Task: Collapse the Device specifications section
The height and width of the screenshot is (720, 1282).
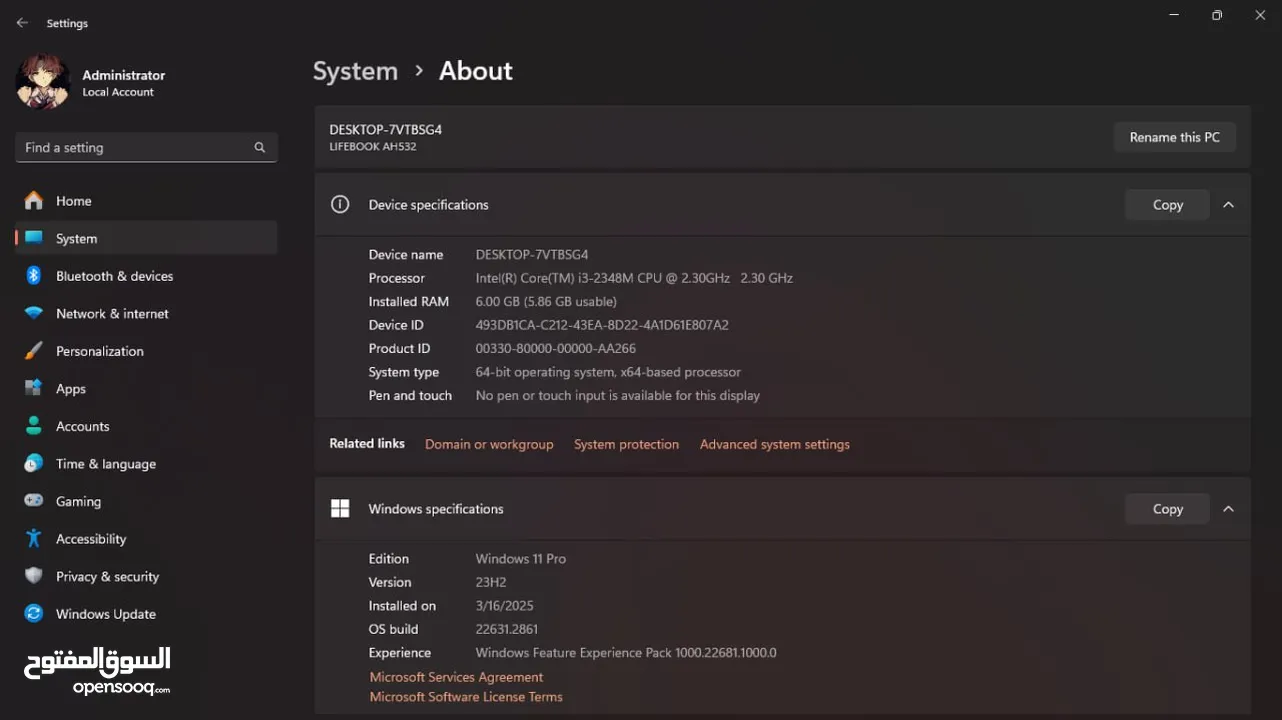Action: (1228, 204)
